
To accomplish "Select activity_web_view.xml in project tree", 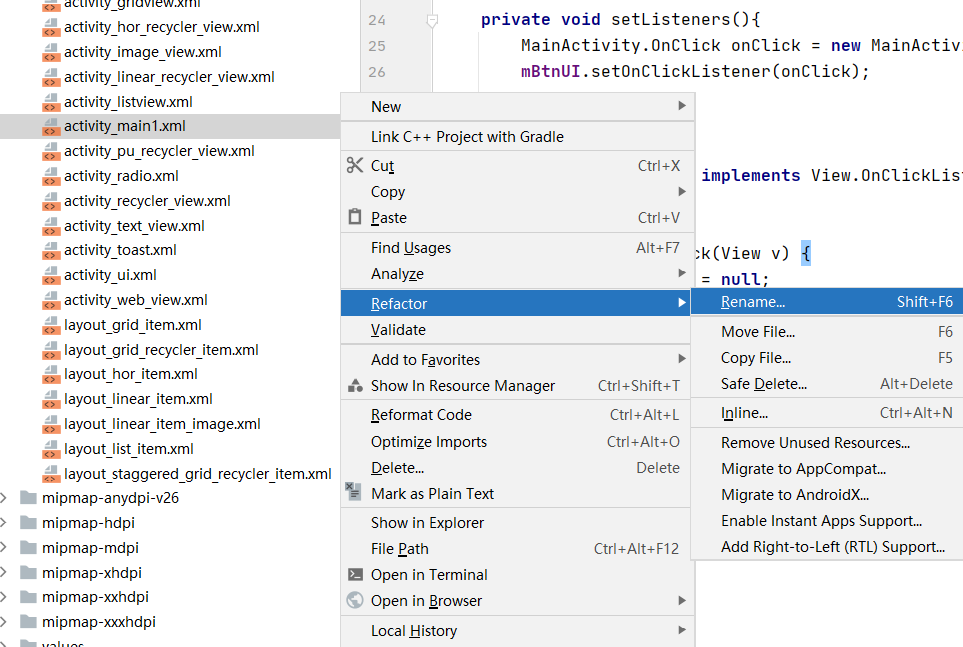I will tap(135, 300).
